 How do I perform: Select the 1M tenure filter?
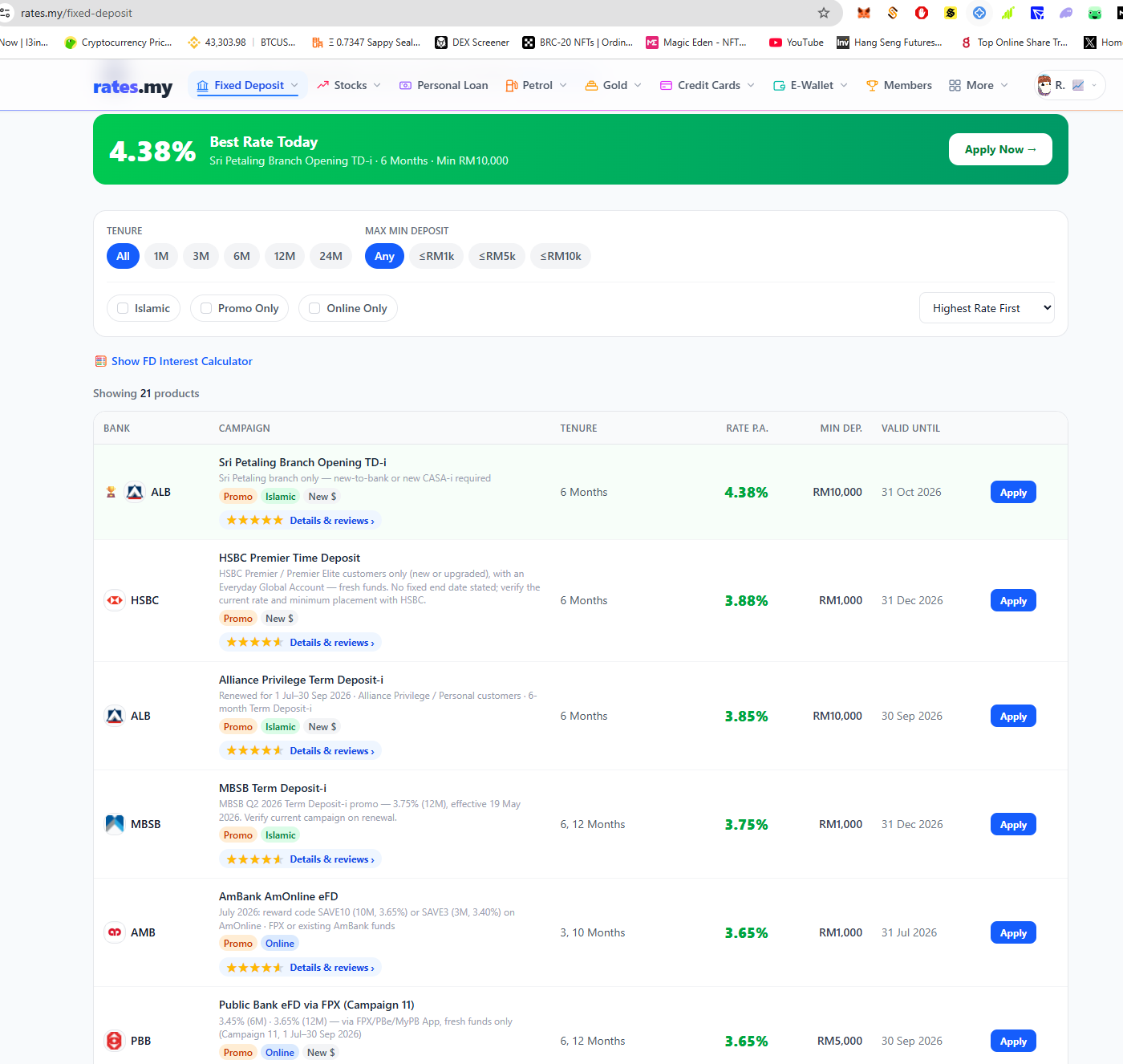[161, 256]
